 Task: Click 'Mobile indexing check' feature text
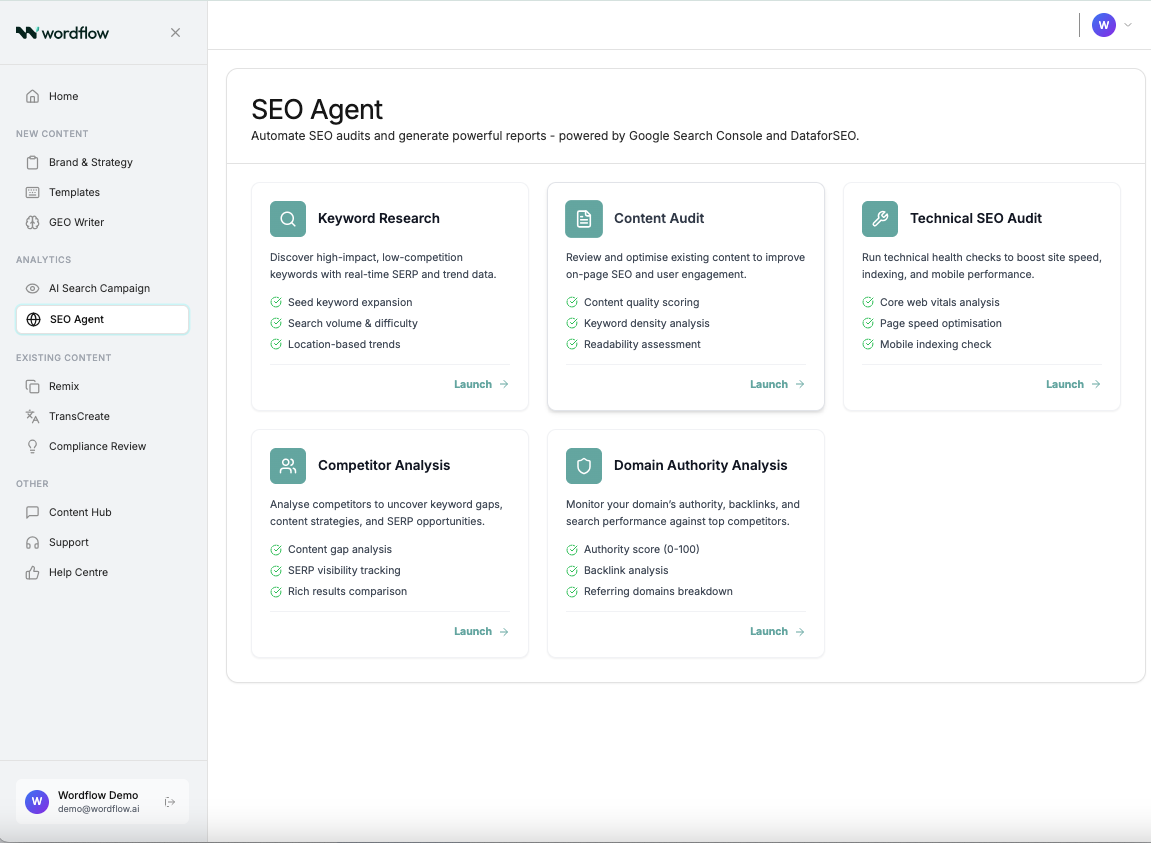(x=935, y=344)
